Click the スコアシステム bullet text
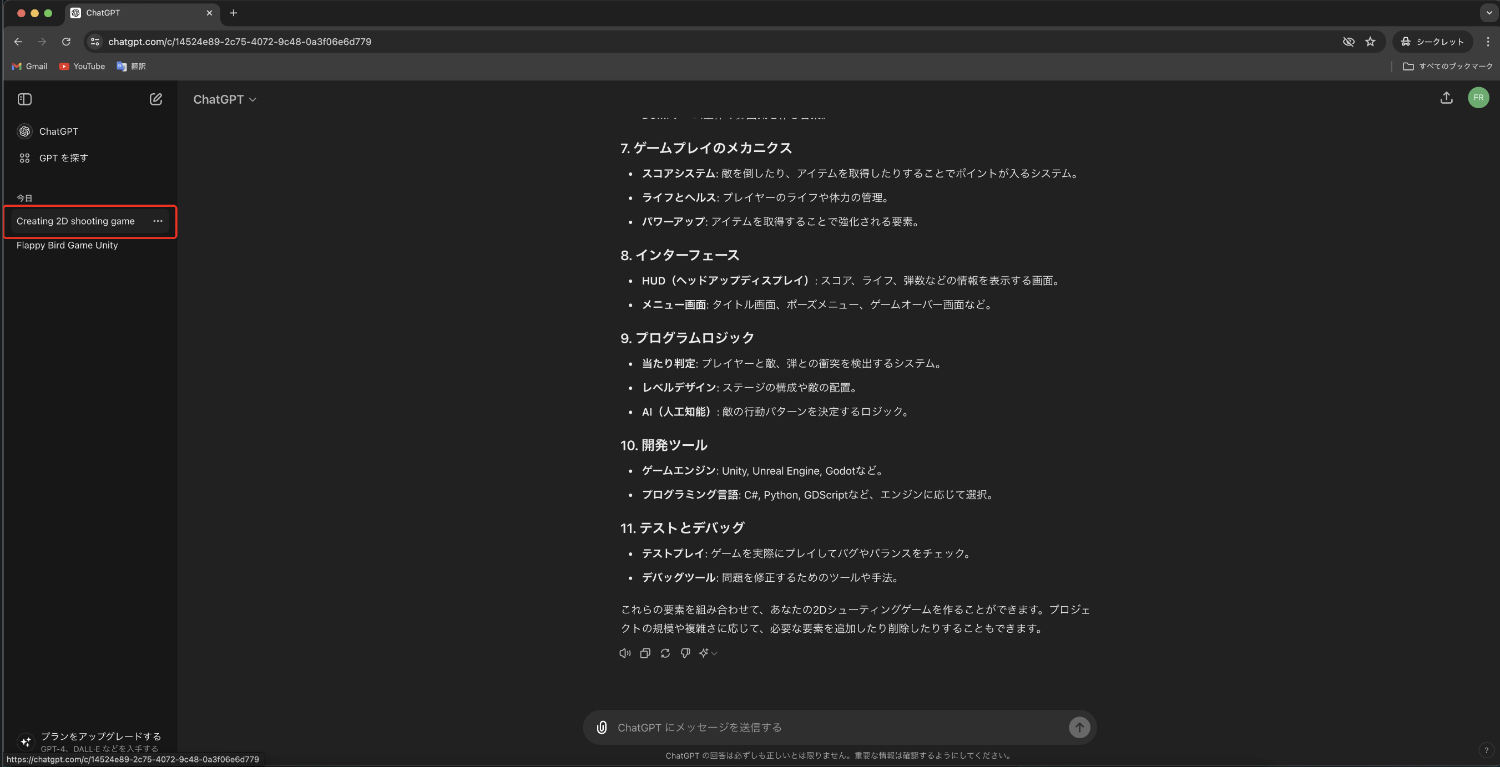Image resolution: width=1500 pixels, height=767 pixels. click(860, 173)
